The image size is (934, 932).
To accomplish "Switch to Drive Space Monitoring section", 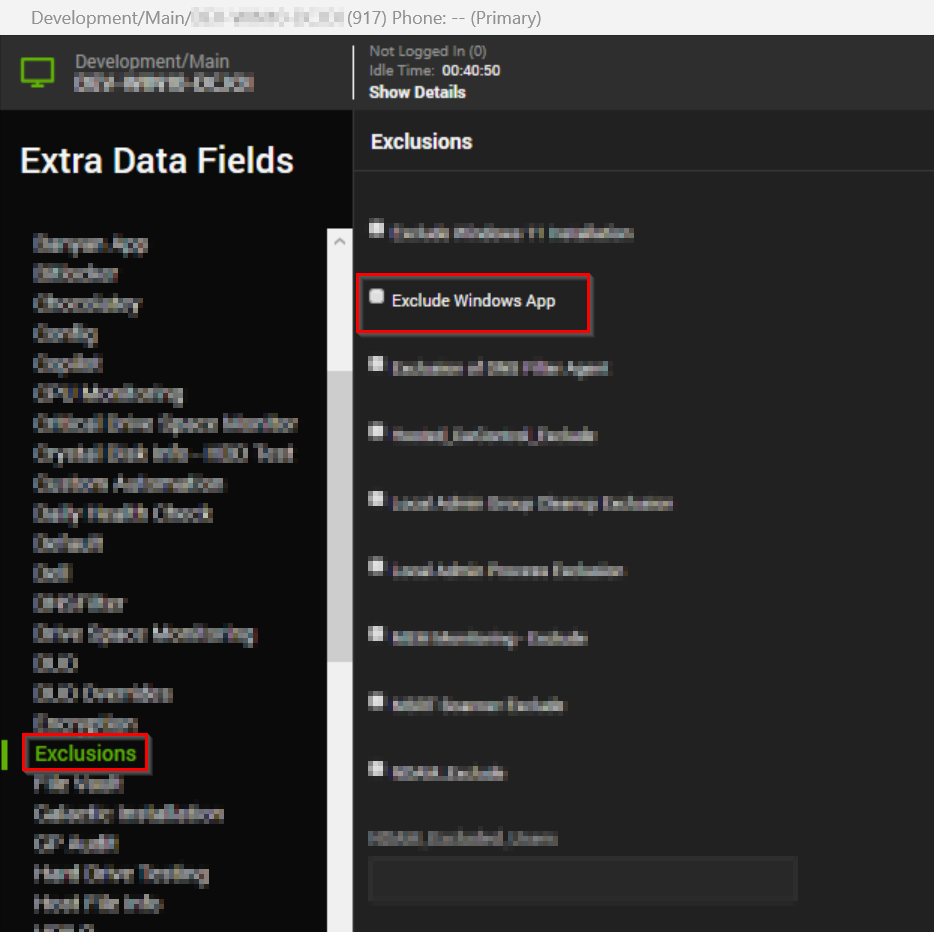I will click(x=145, y=633).
